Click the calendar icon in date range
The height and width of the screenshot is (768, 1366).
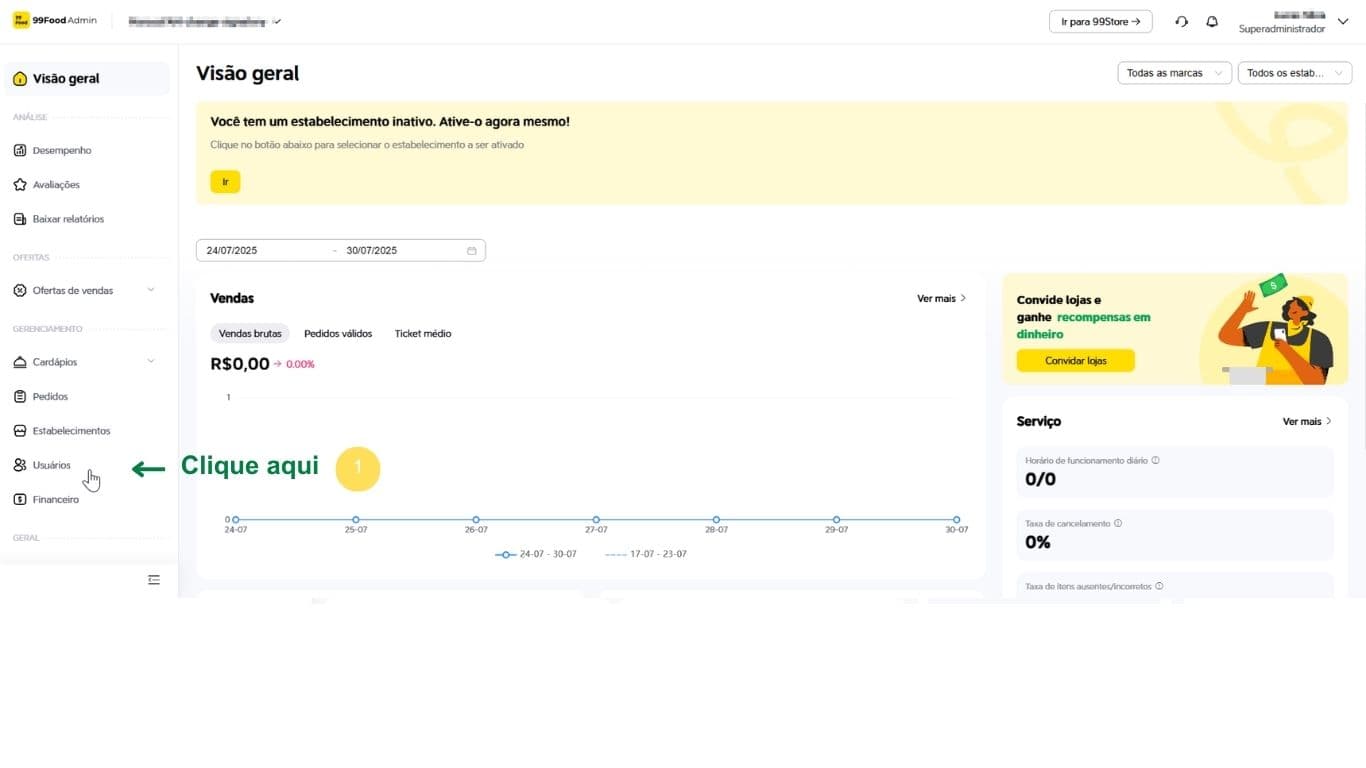tap(472, 251)
